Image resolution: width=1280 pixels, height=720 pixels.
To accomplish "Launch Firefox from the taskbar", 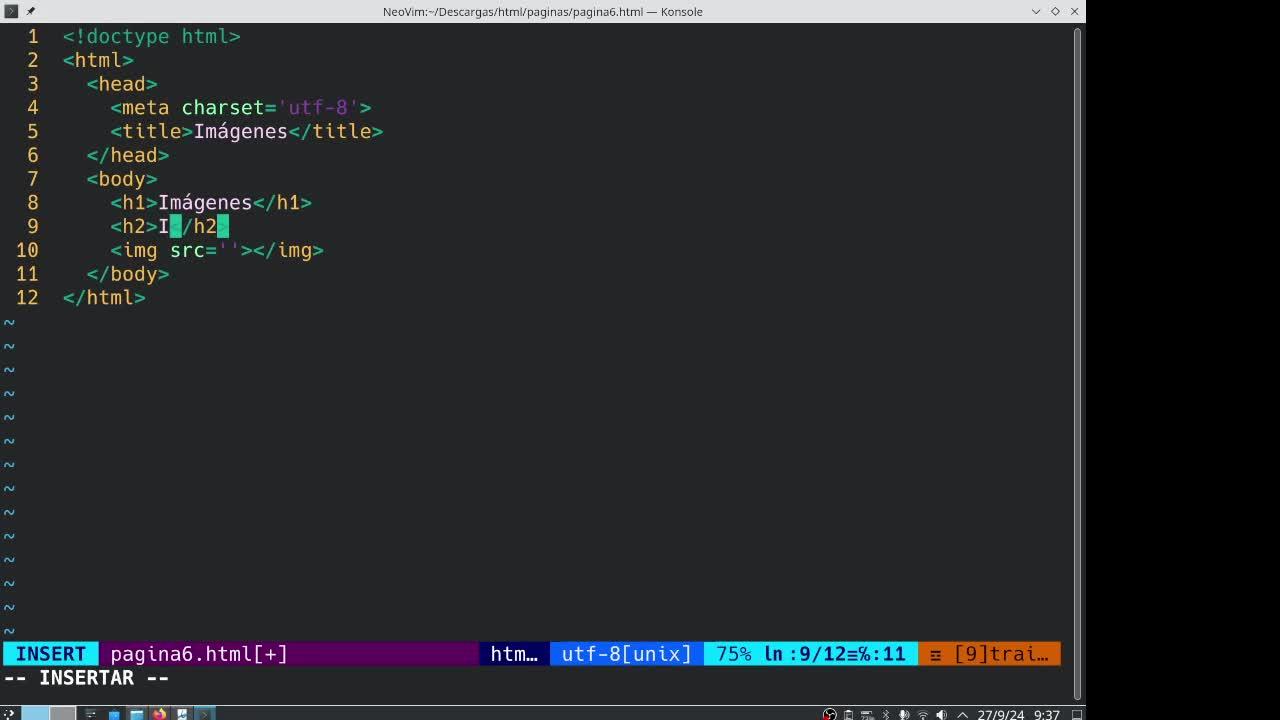I will [x=159, y=714].
